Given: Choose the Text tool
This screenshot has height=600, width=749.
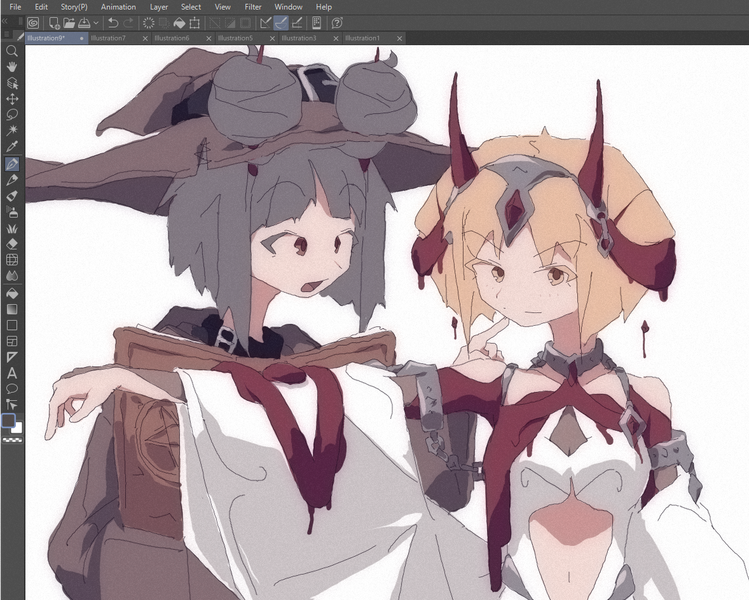Looking at the screenshot, I should click(12, 372).
